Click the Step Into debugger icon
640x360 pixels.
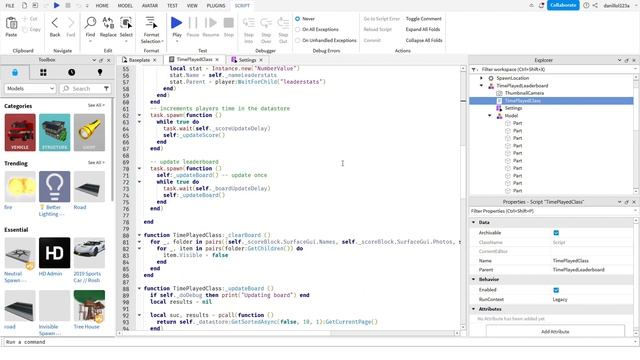[249, 23]
